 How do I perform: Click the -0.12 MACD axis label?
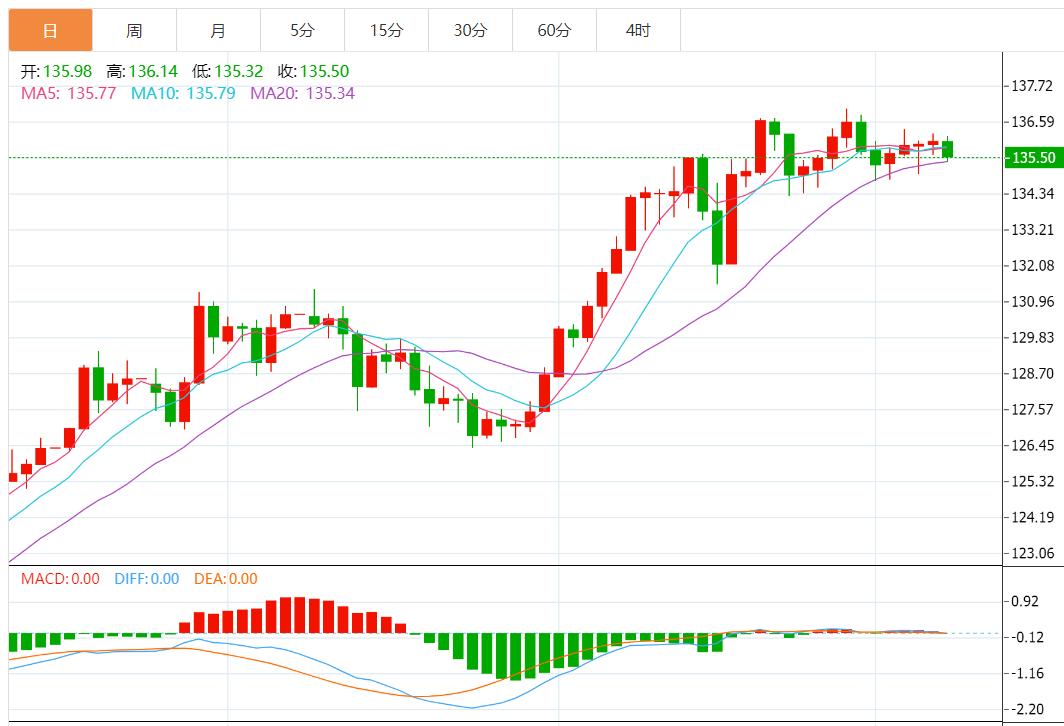point(1027,637)
